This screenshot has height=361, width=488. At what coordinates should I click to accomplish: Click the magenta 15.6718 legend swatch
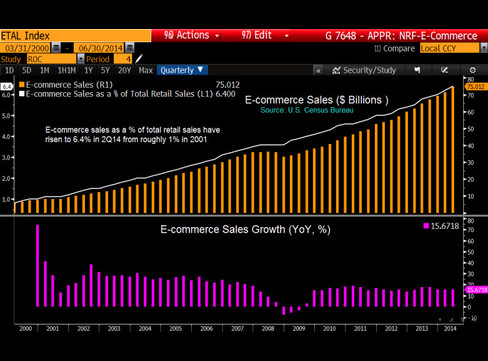pyautogui.click(x=426, y=226)
